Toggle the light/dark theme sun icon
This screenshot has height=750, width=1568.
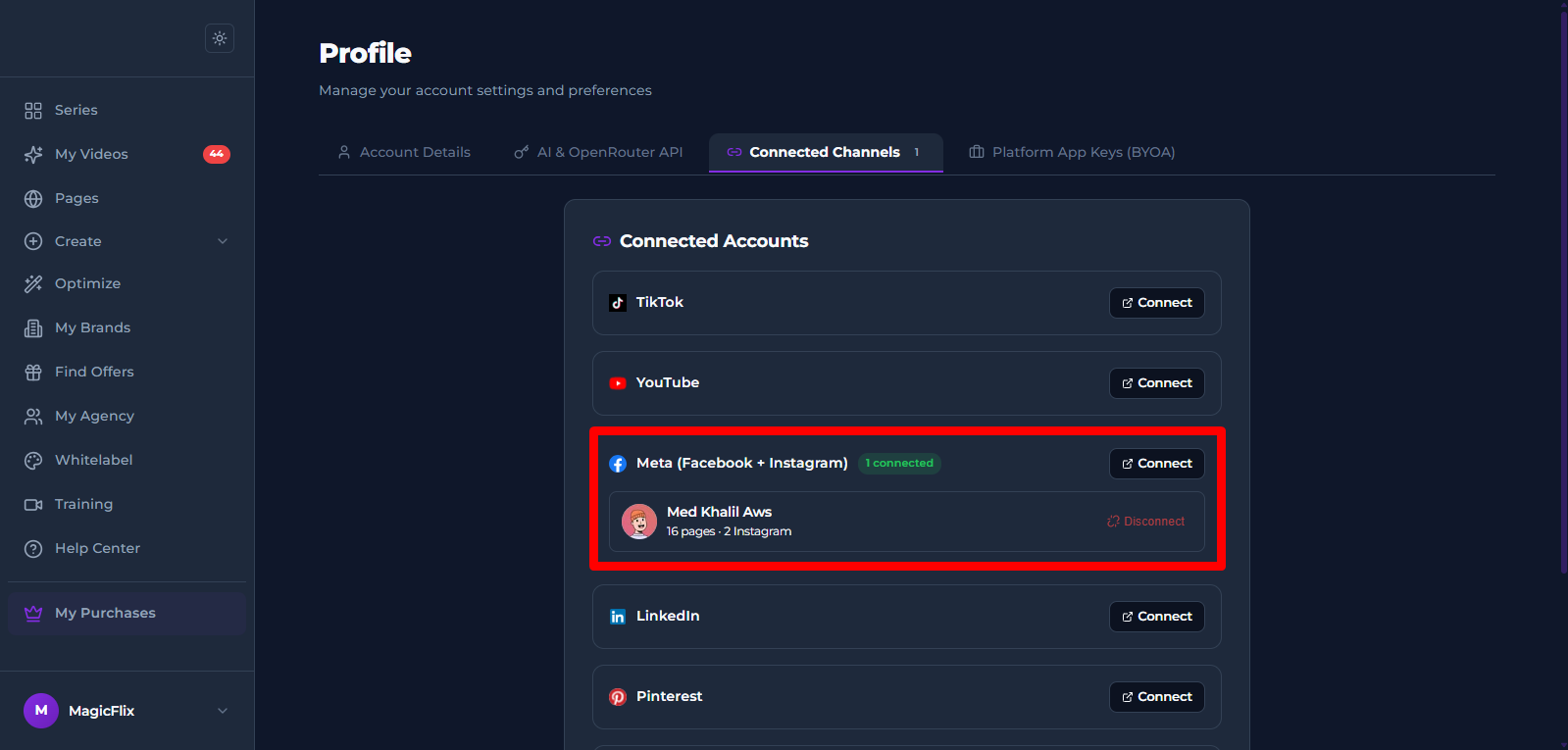(220, 38)
